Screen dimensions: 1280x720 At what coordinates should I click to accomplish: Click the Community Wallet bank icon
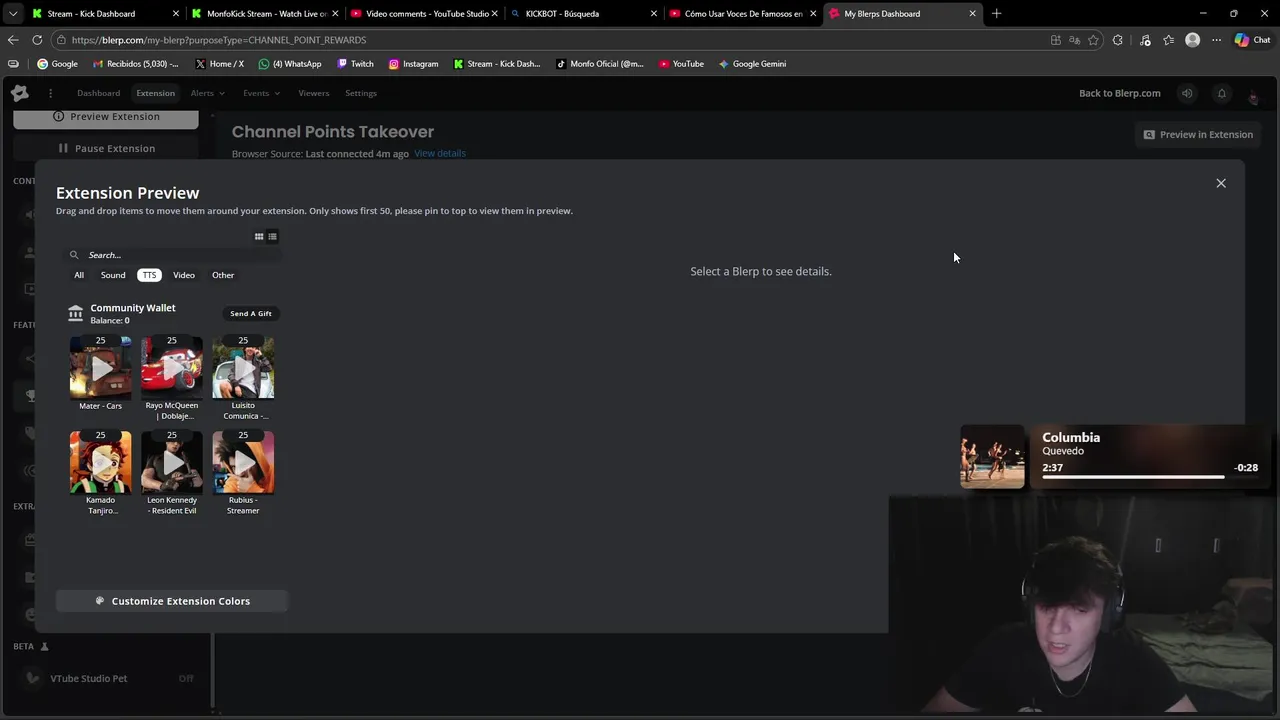coord(75,313)
